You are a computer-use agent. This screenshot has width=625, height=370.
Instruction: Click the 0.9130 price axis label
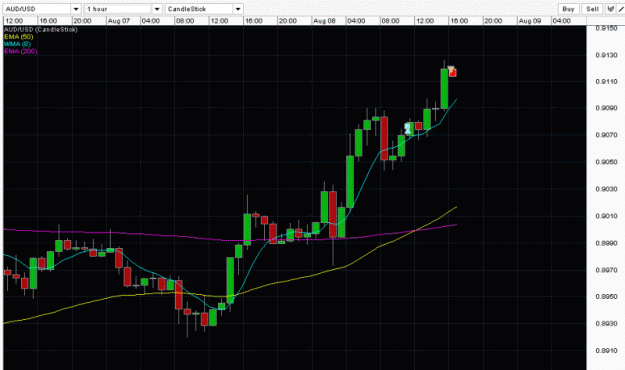pos(606,55)
